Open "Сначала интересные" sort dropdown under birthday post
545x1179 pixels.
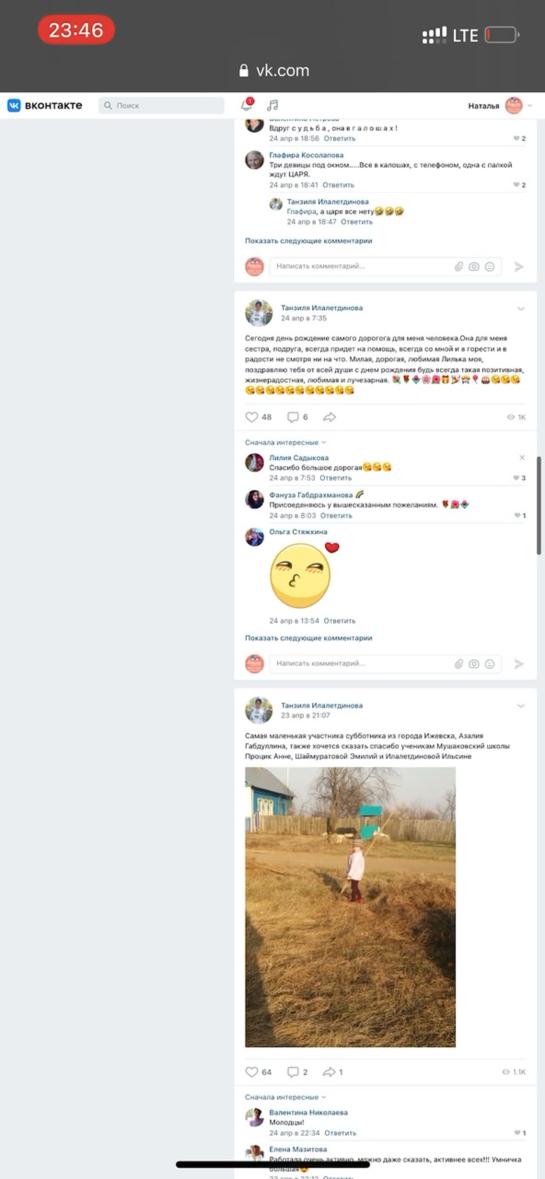pyautogui.click(x=286, y=443)
